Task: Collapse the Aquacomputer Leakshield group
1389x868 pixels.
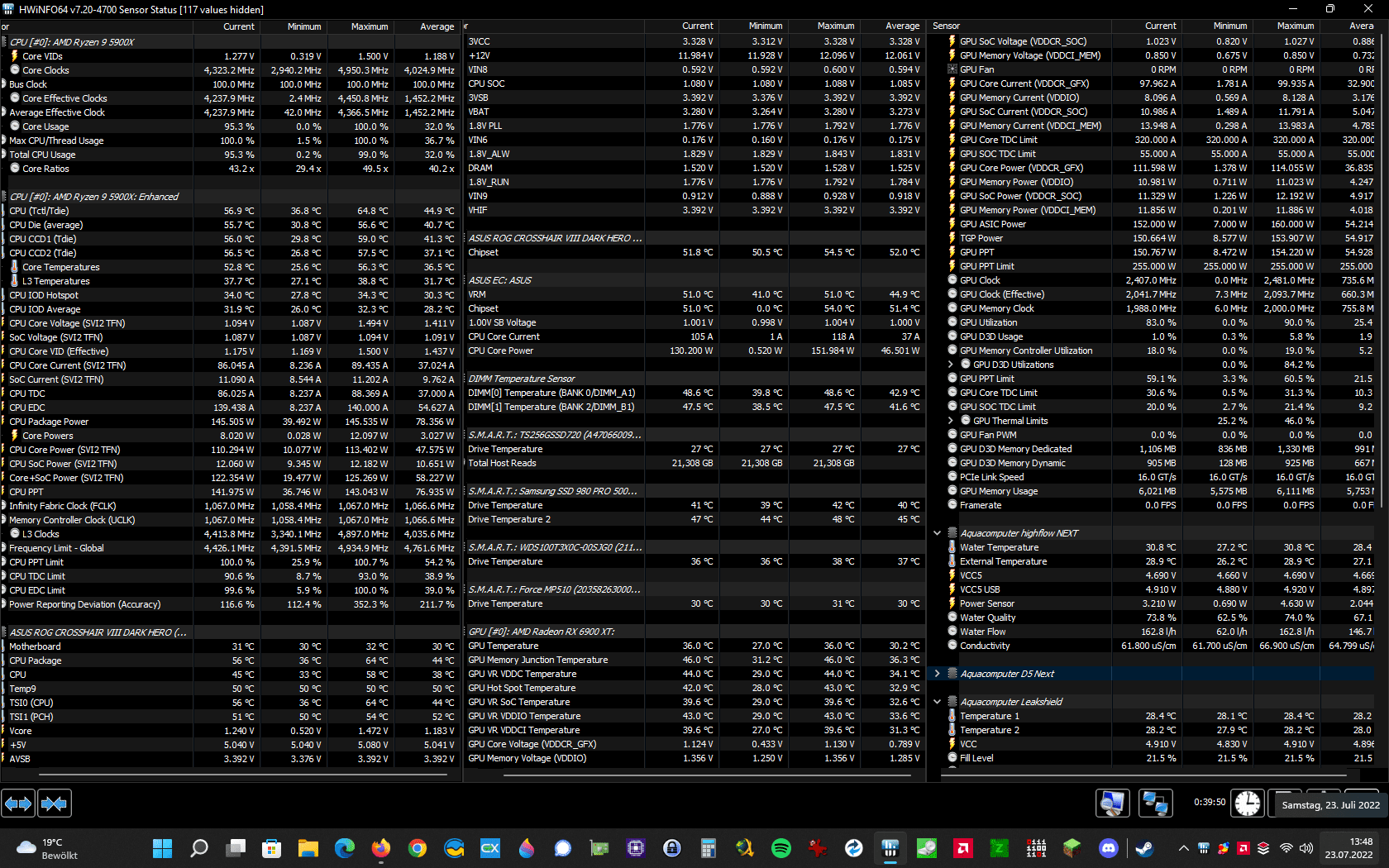Action: click(937, 702)
